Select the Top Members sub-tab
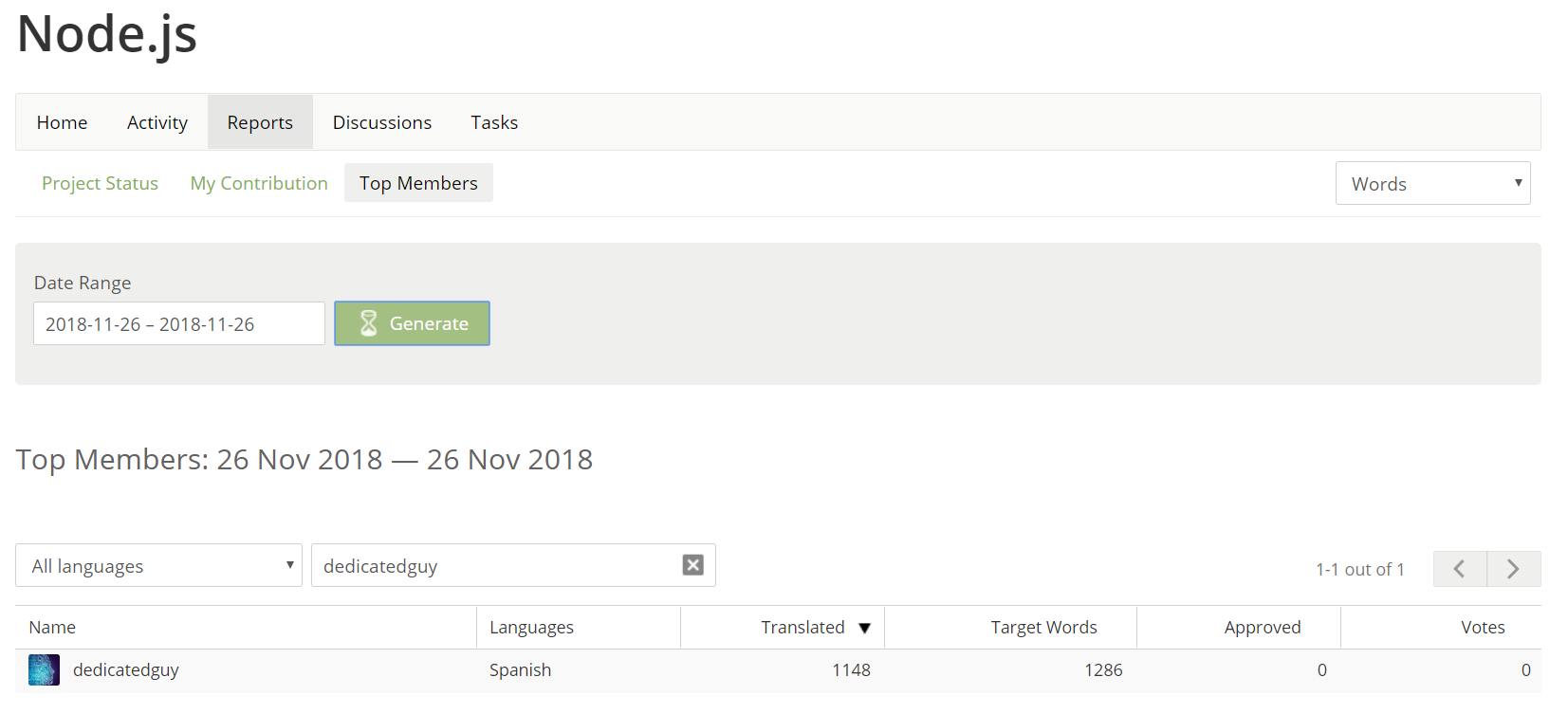Viewport: 1568px width, 714px height. pos(418,183)
